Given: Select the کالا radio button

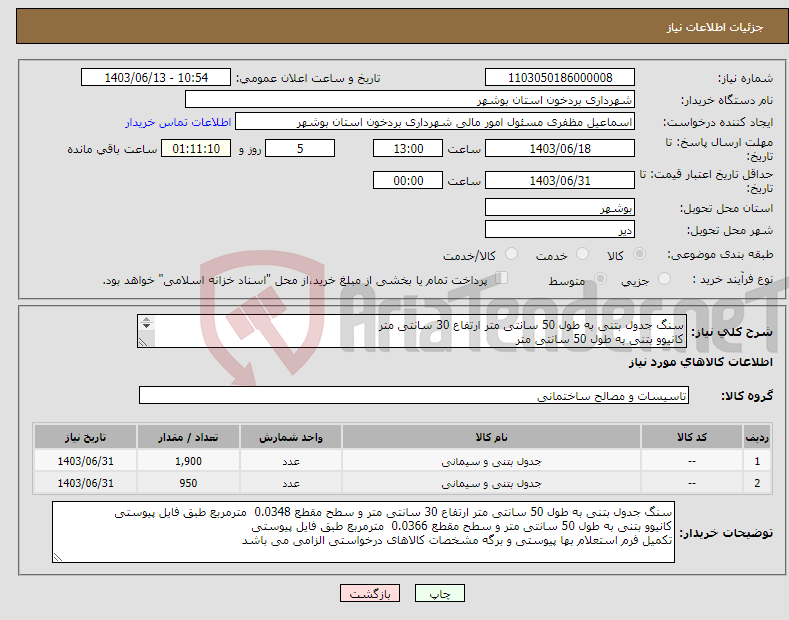Looking at the screenshot, I should click(639, 254).
